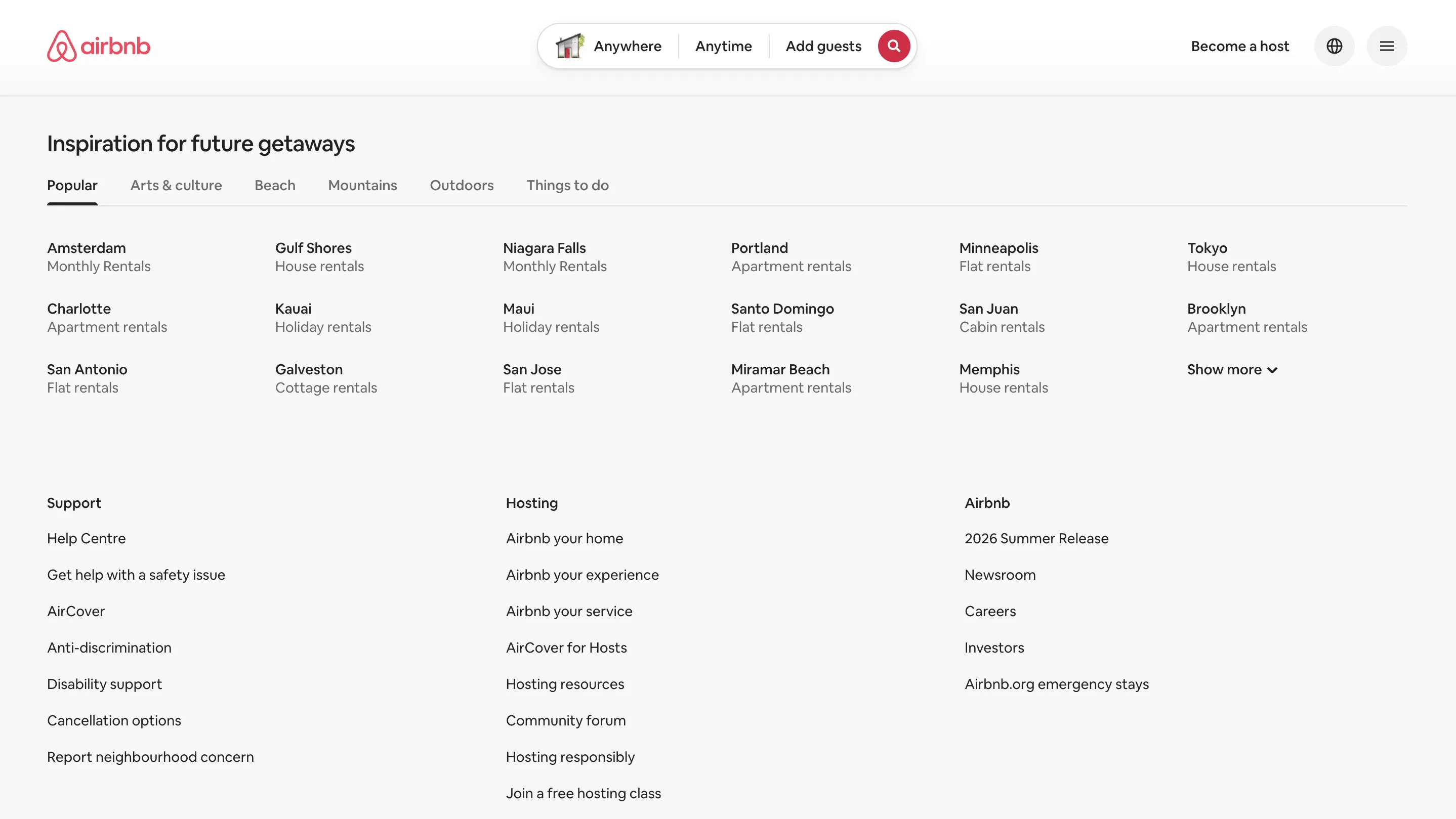Click Airbnb your home
The height and width of the screenshot is (819, 1456).
[564, 538]
